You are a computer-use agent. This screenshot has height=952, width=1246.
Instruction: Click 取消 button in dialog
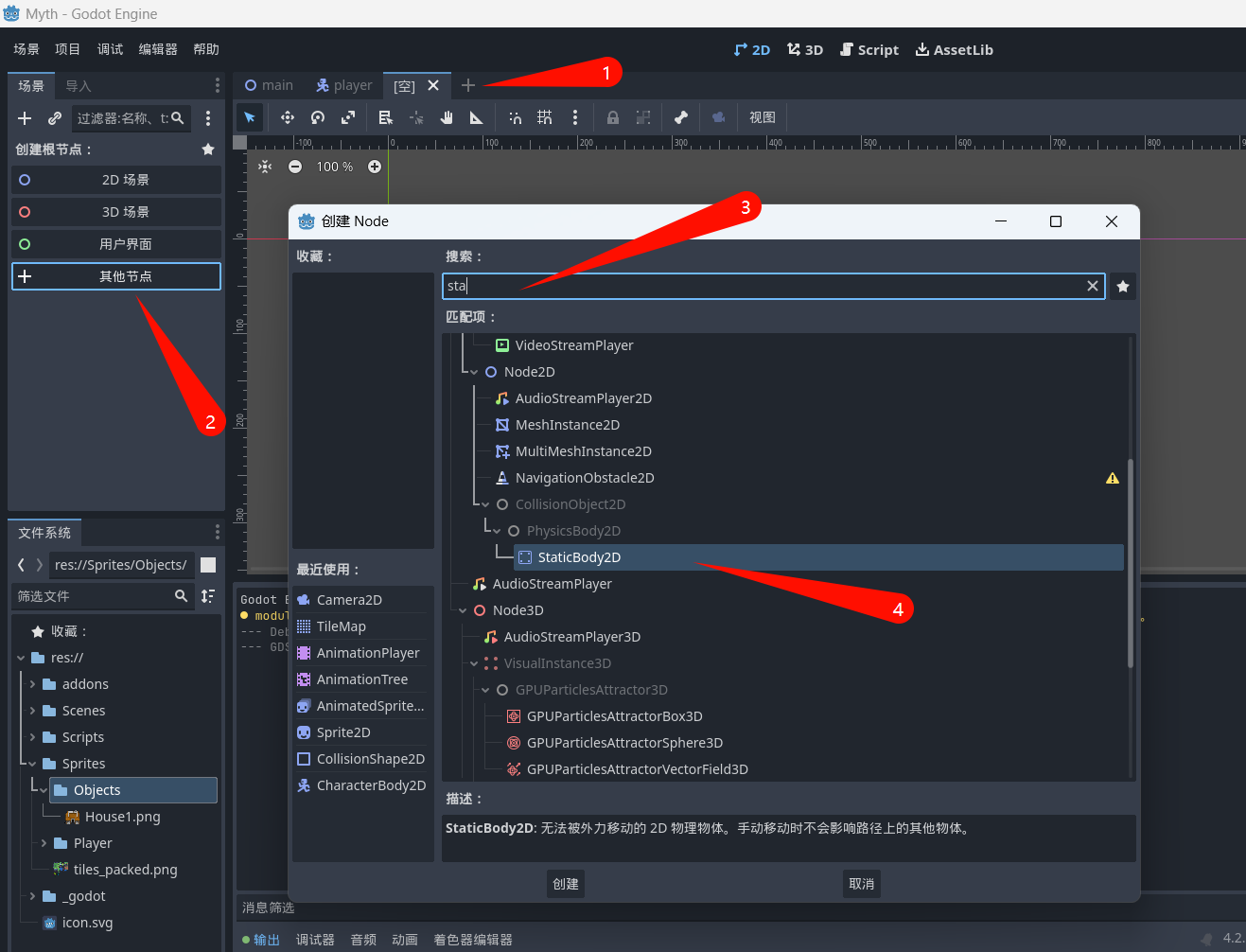point(862,884)
